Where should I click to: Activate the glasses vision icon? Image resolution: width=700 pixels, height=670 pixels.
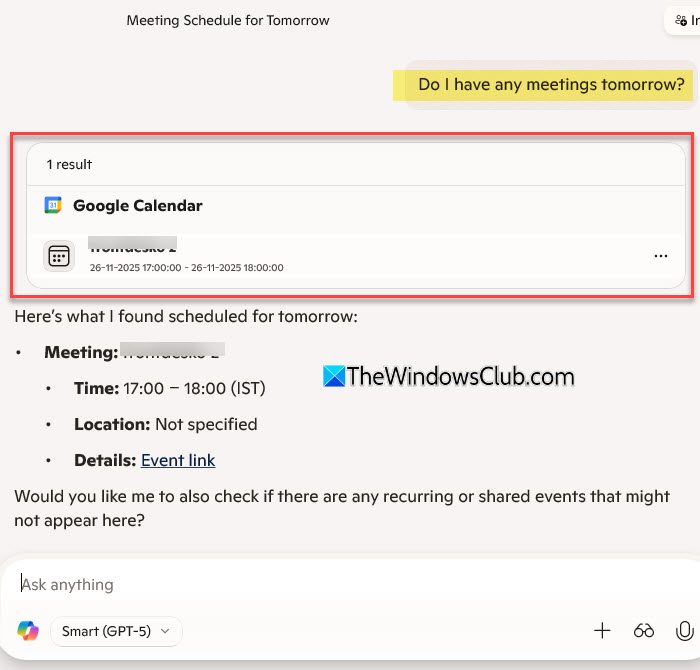pos(643,631)
